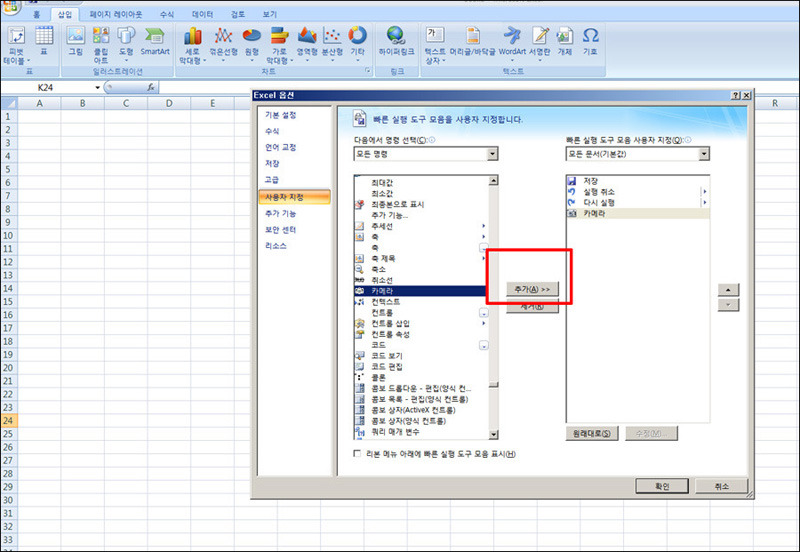Expand the 컨트롤 삽입 submenu arrow
Screen dimensions: 800x552
coord(483,323)
